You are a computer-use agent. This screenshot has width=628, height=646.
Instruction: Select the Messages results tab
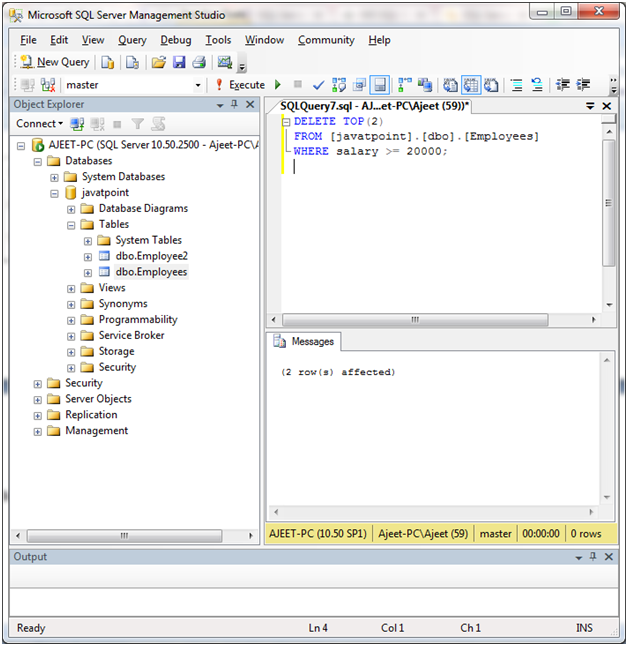(307, 341)
